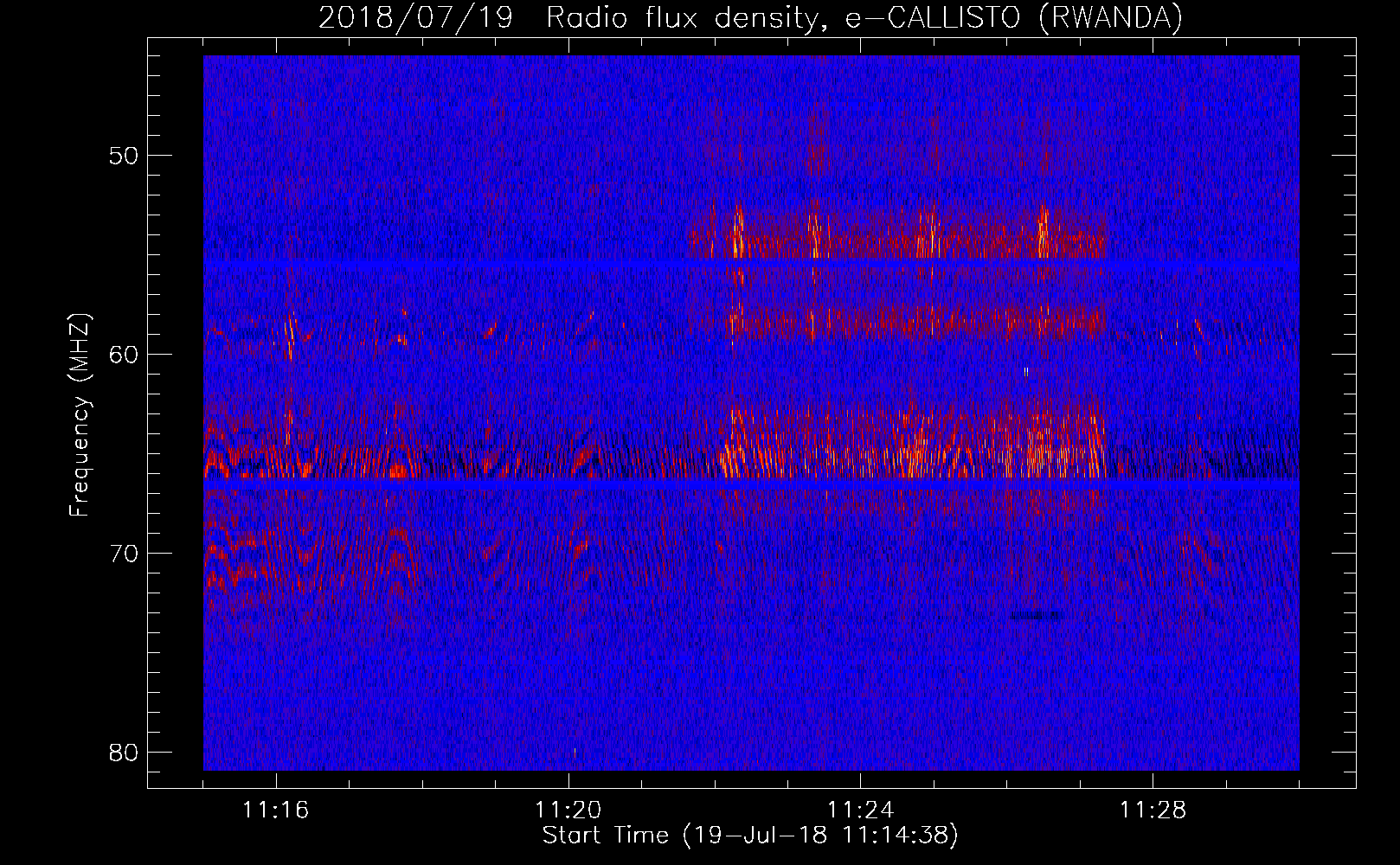Screen dimensions: 1400x865
Task: Click the 60 frequency tick label
Action: coord(124,355)
